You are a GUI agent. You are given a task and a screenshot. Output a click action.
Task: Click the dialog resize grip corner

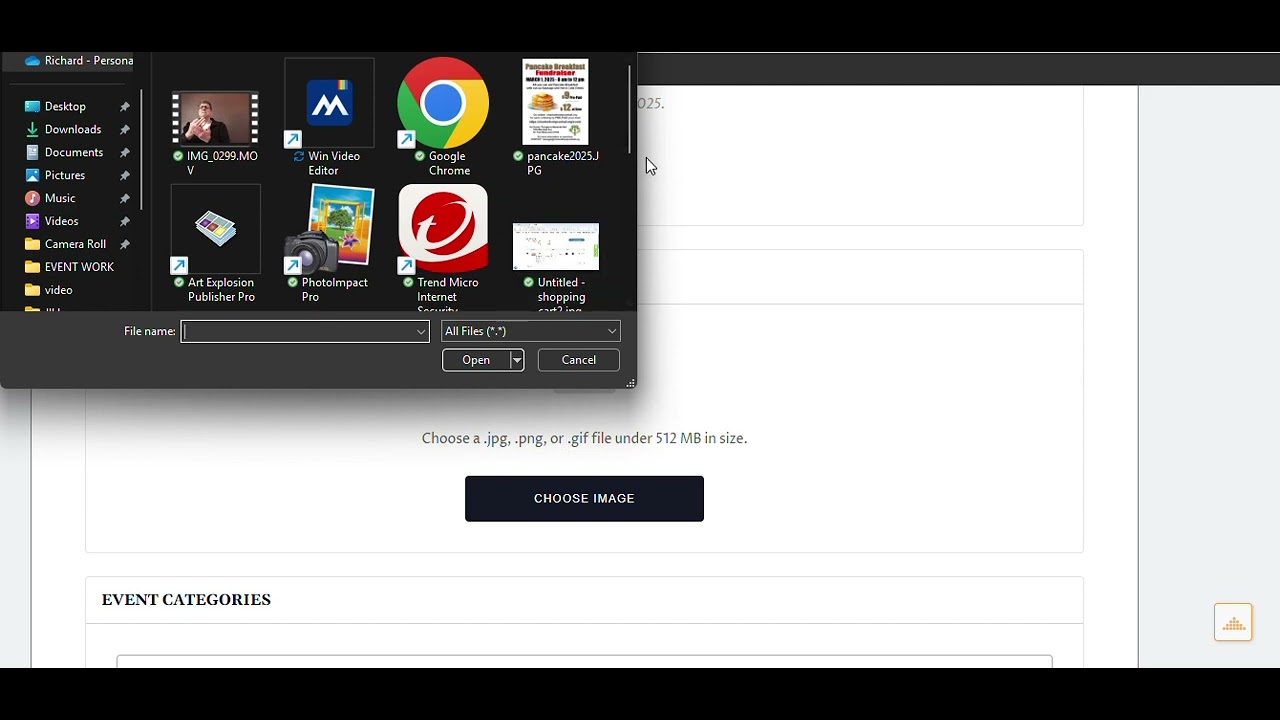coord(630,383)
